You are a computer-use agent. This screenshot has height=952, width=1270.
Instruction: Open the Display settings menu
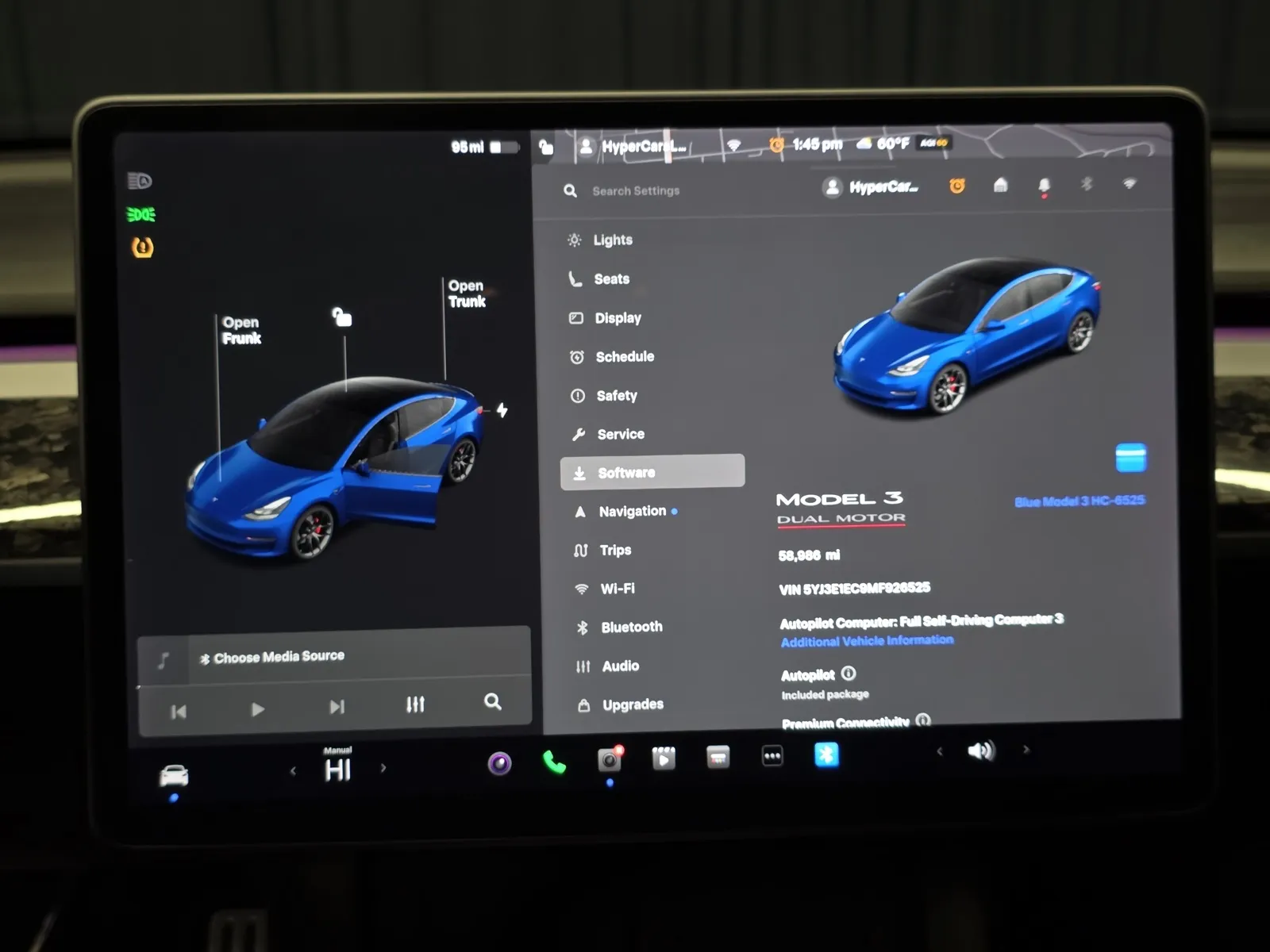(618, 318)
